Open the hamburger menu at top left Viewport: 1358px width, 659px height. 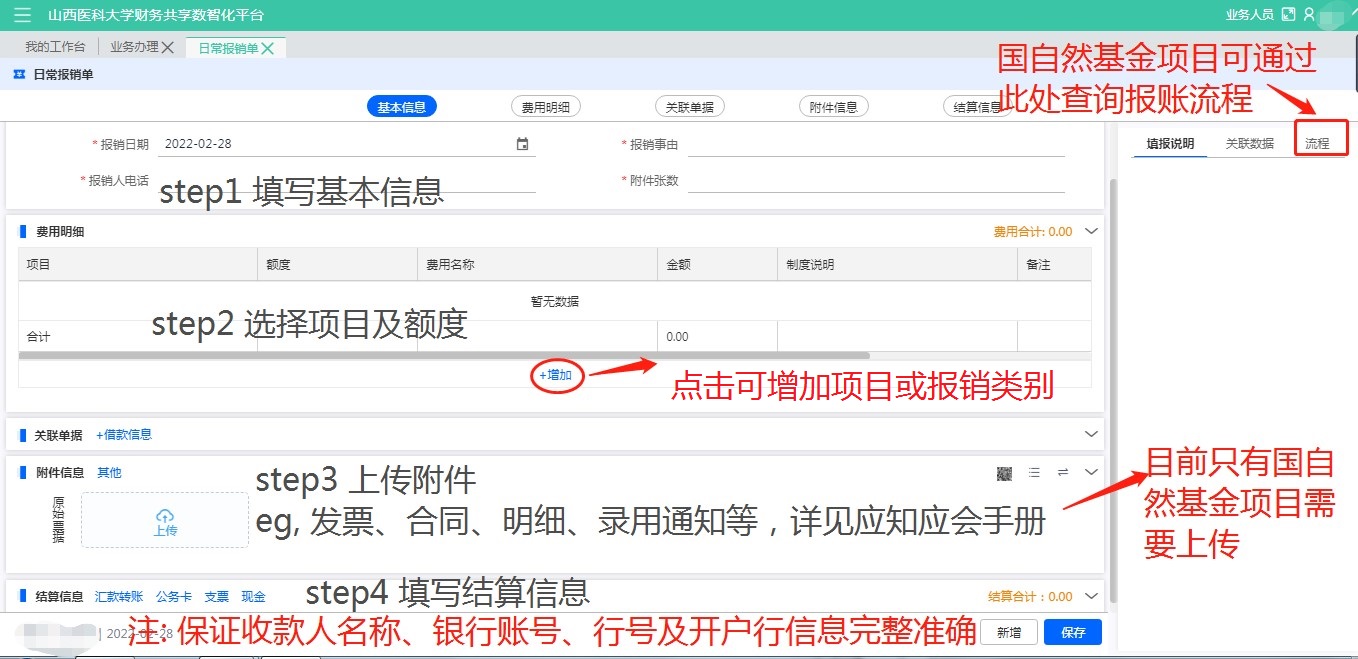[x=22, y=15]
